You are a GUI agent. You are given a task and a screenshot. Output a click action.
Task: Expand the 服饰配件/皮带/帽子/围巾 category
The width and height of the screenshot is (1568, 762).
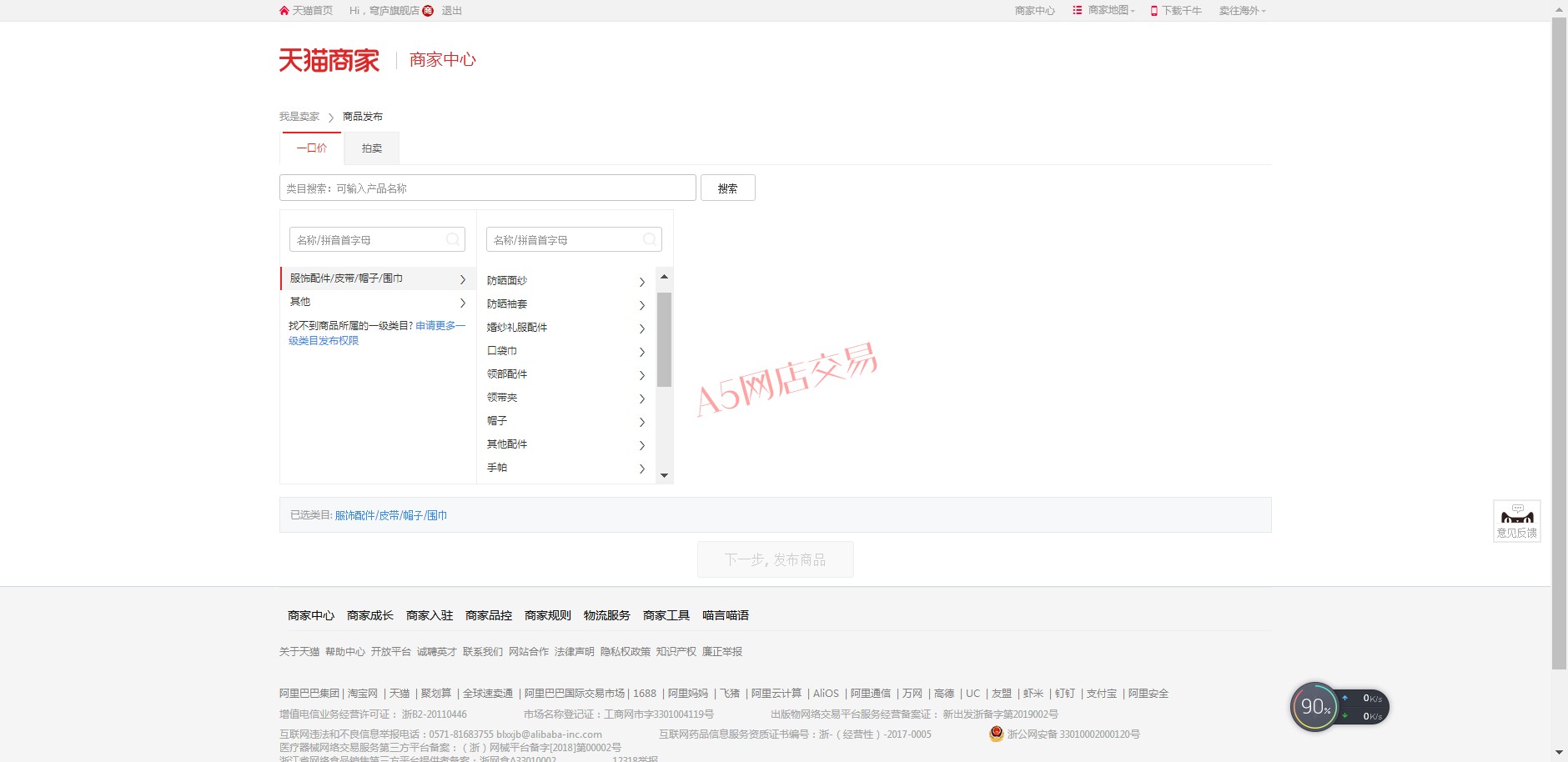tap(374, 278)
